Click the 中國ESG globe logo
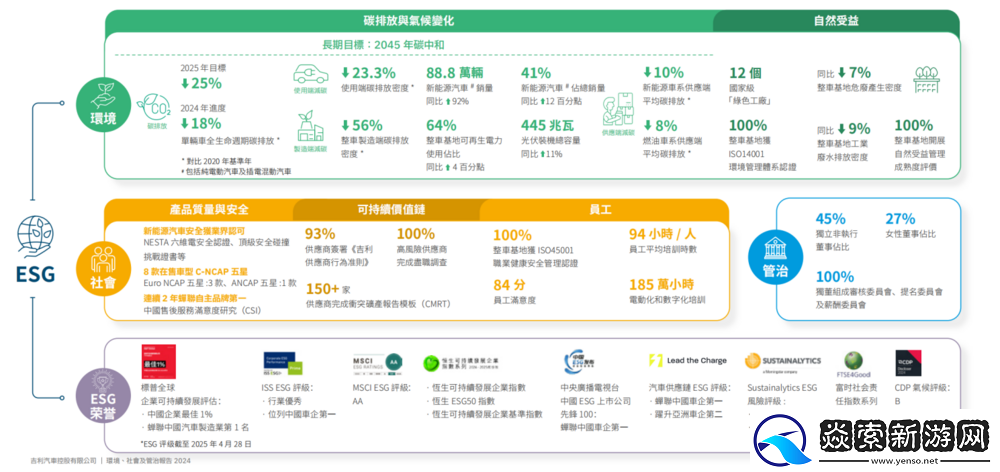The image size is (1000, 472). pyautogui.click(x=579, y=364)
